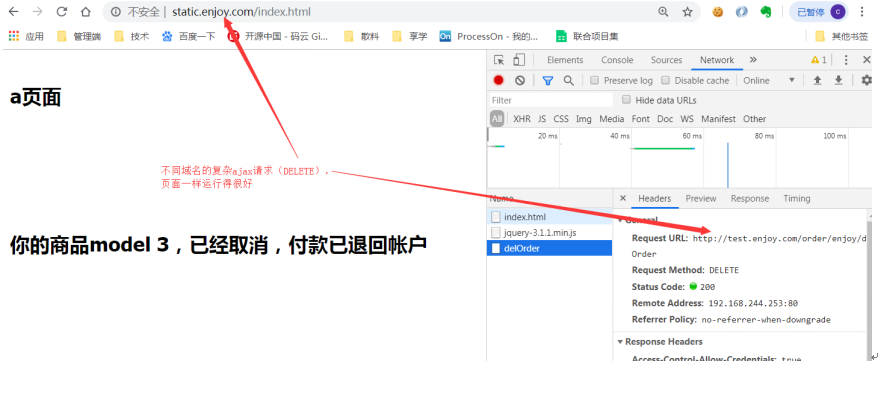Open the cookie extension icon
The width and height of the screenshot is (892, 399).
point(718,12)
